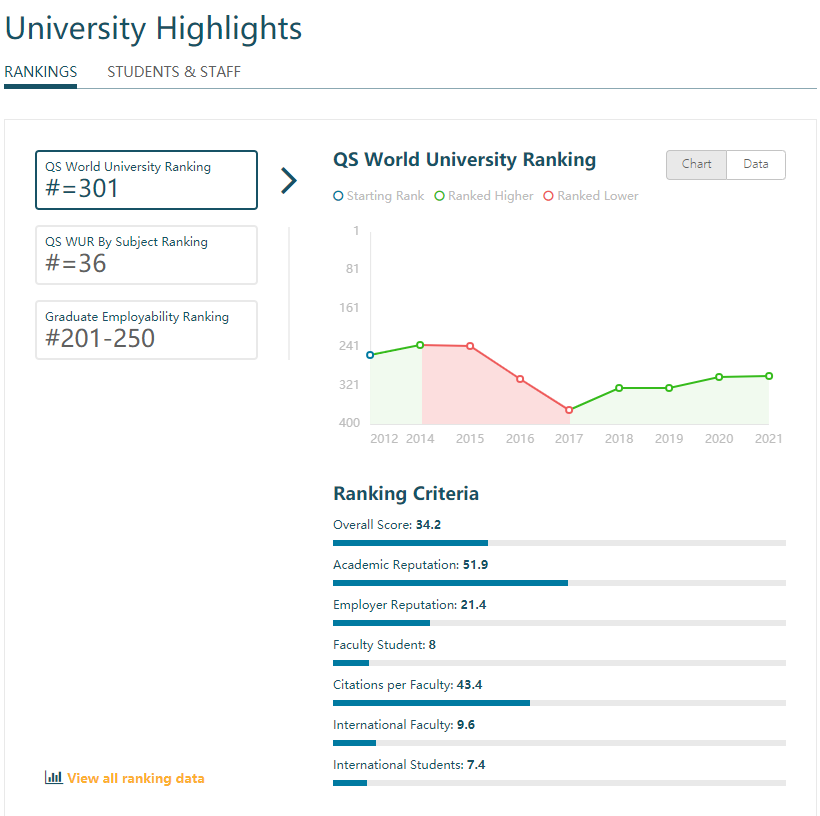
Task: Click the 'Faculty Student: 8' label
Action: pyautogui.click(x=384, y=645)
